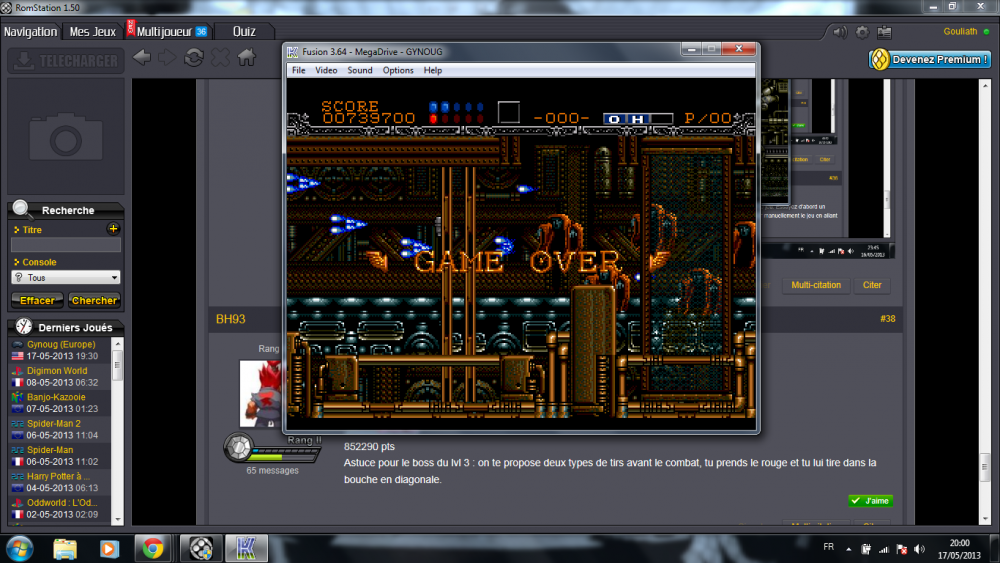Go back with the left arrow icon
Screen dimensions: 1000x563
click(x=142, y=58)
